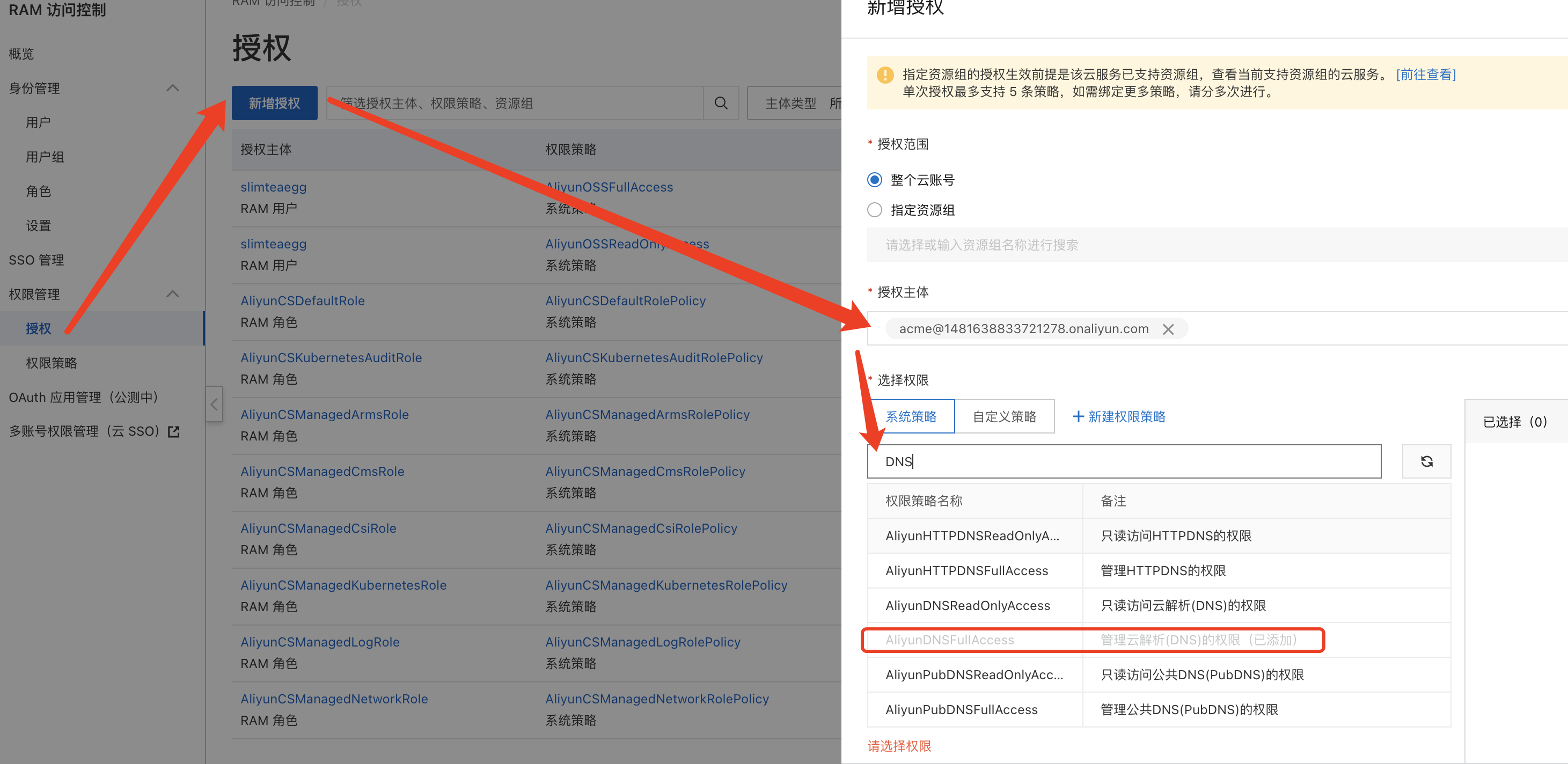This screenshot has width=1568, height=764.
Task: Click the yellow warning info icon
Action: point(884,75)
